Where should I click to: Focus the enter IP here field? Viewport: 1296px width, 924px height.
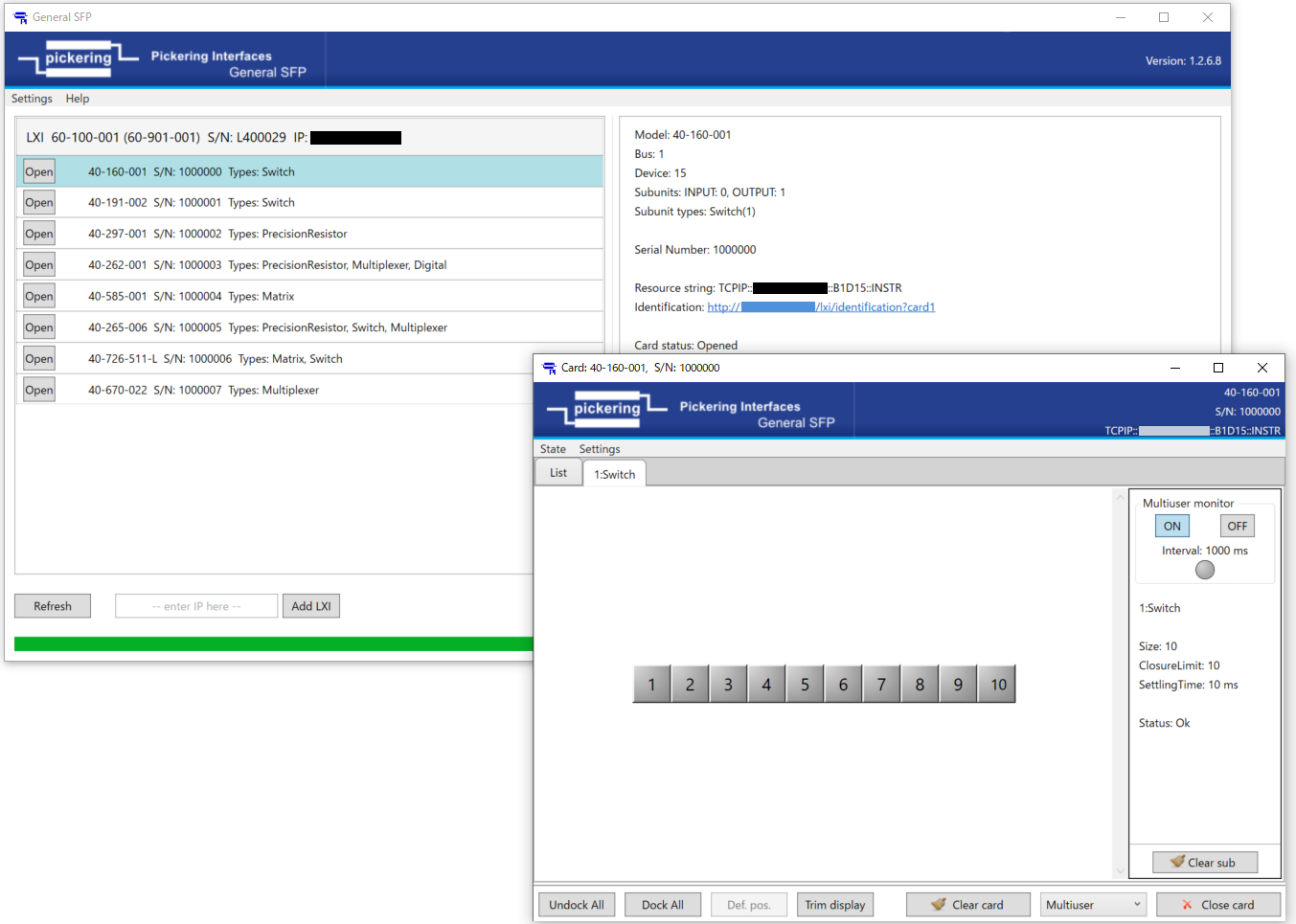pyautogui.click(x=196, y=606)
